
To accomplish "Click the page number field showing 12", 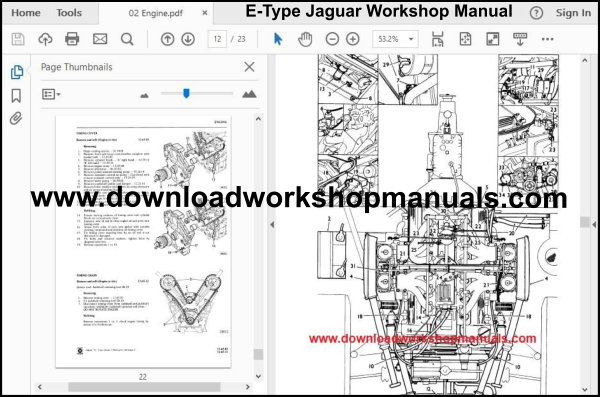I will (217, 39).
